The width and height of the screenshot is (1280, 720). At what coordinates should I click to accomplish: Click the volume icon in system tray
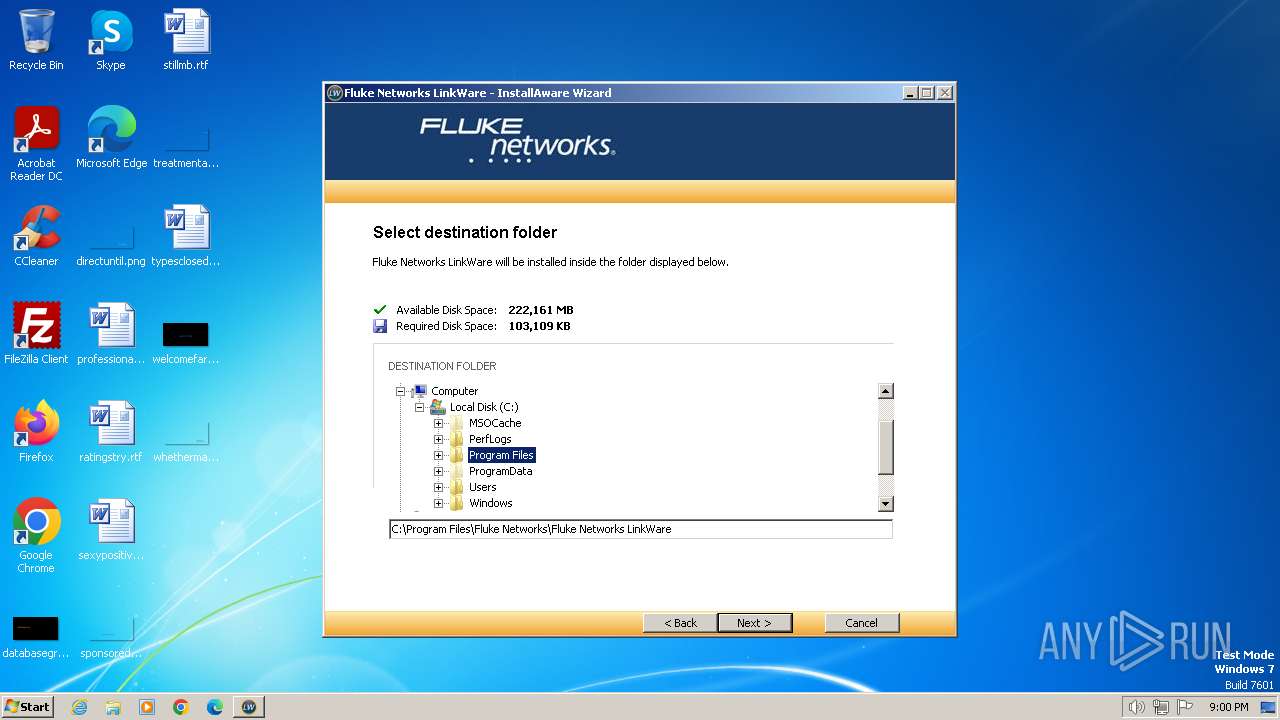pyautogui.click(x=1136, y=707)
